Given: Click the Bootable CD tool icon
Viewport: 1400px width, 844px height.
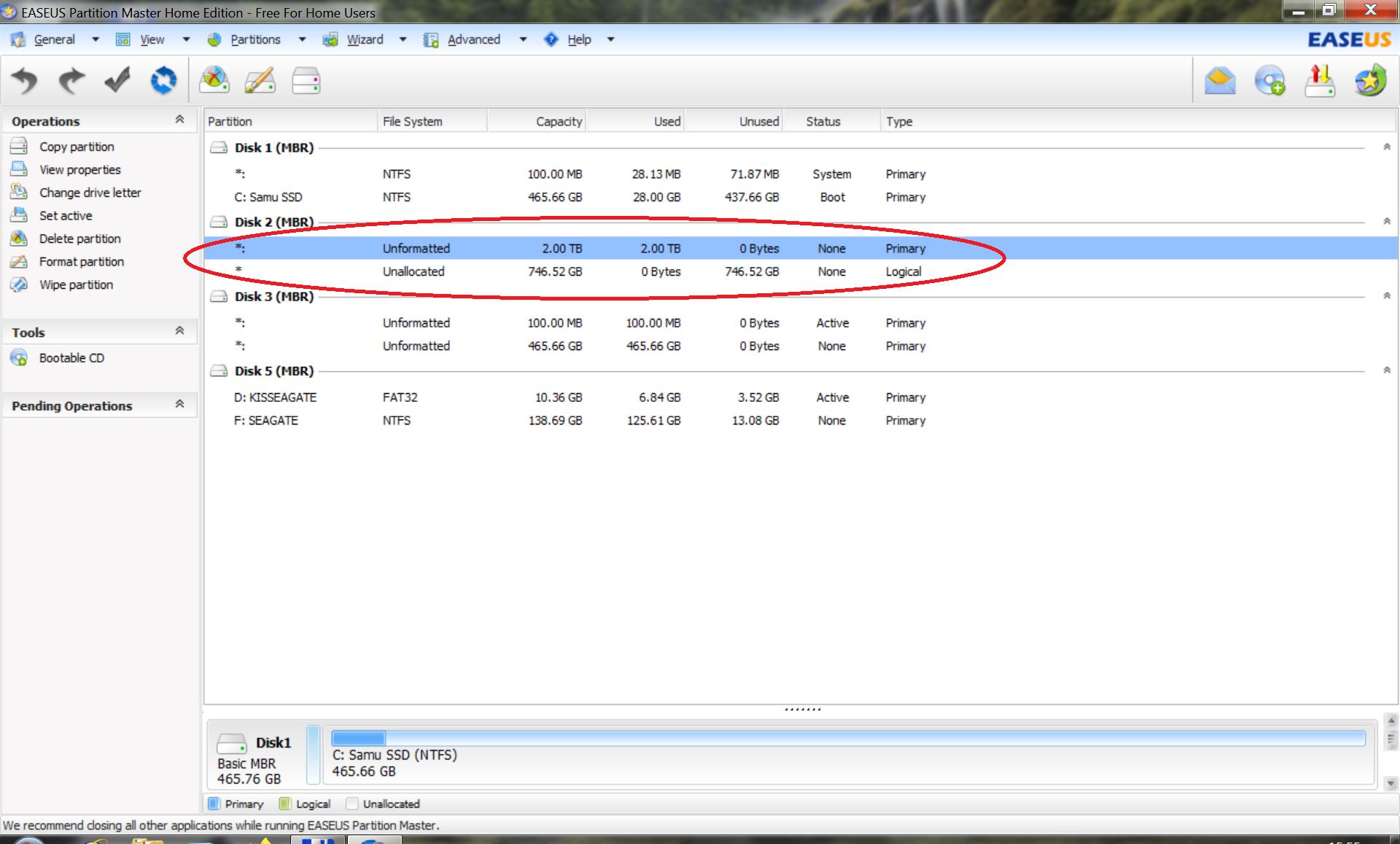Looking at the screenshot, I should tap(19, 357).
